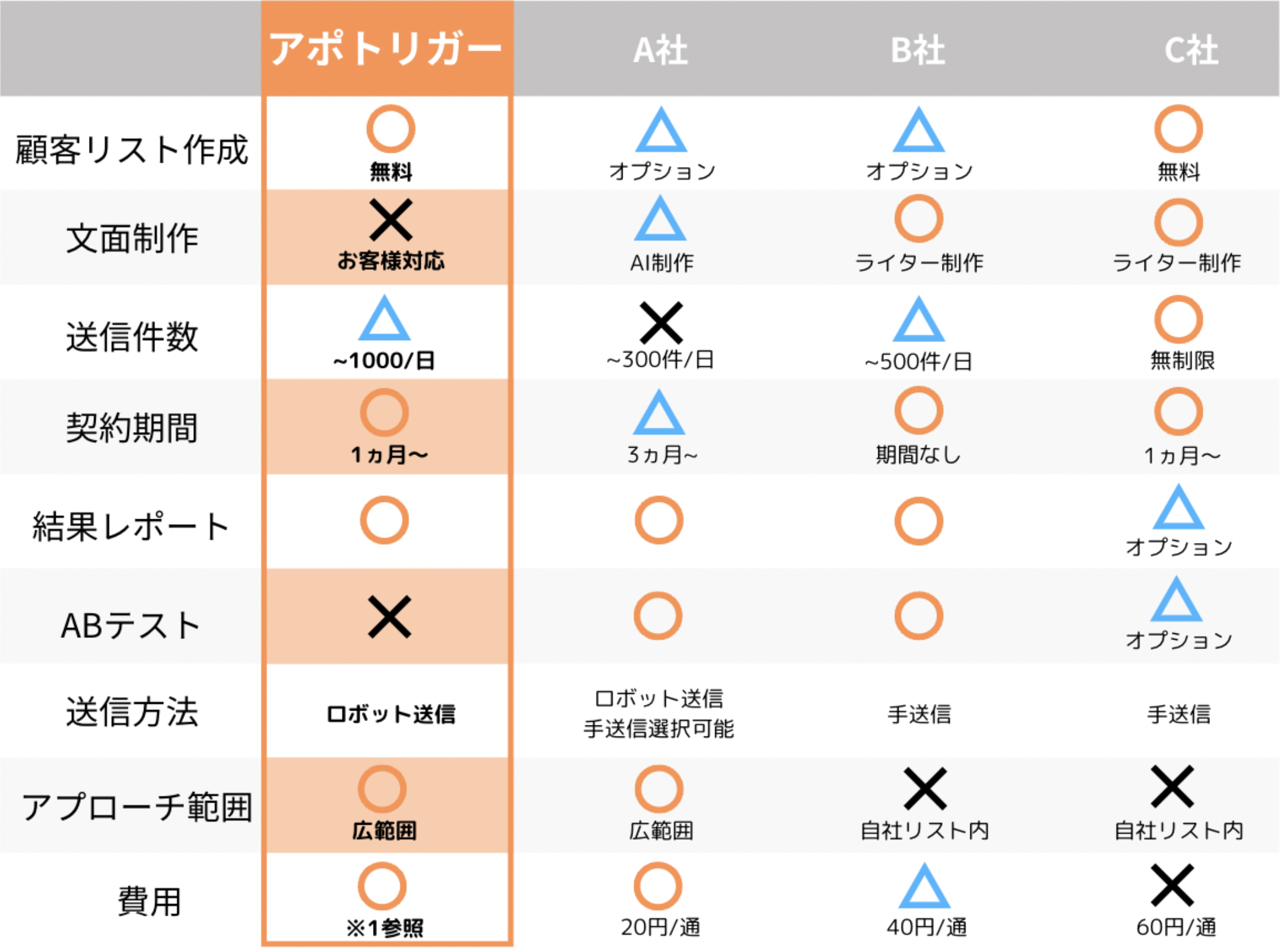Select the orange circle above 20円/通
This screenshot has height=952, width=1281.
click(x=658, y=887)
